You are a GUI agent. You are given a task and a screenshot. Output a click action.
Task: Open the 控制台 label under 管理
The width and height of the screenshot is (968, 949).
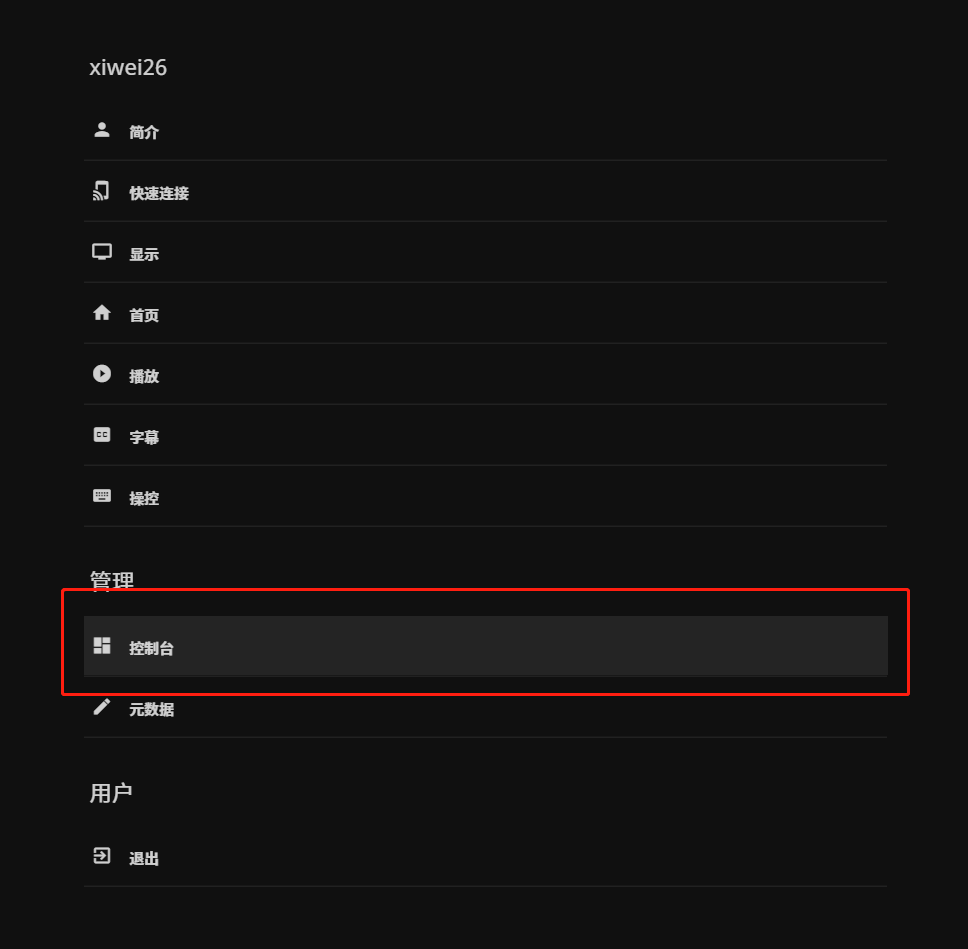pos(151,648)
